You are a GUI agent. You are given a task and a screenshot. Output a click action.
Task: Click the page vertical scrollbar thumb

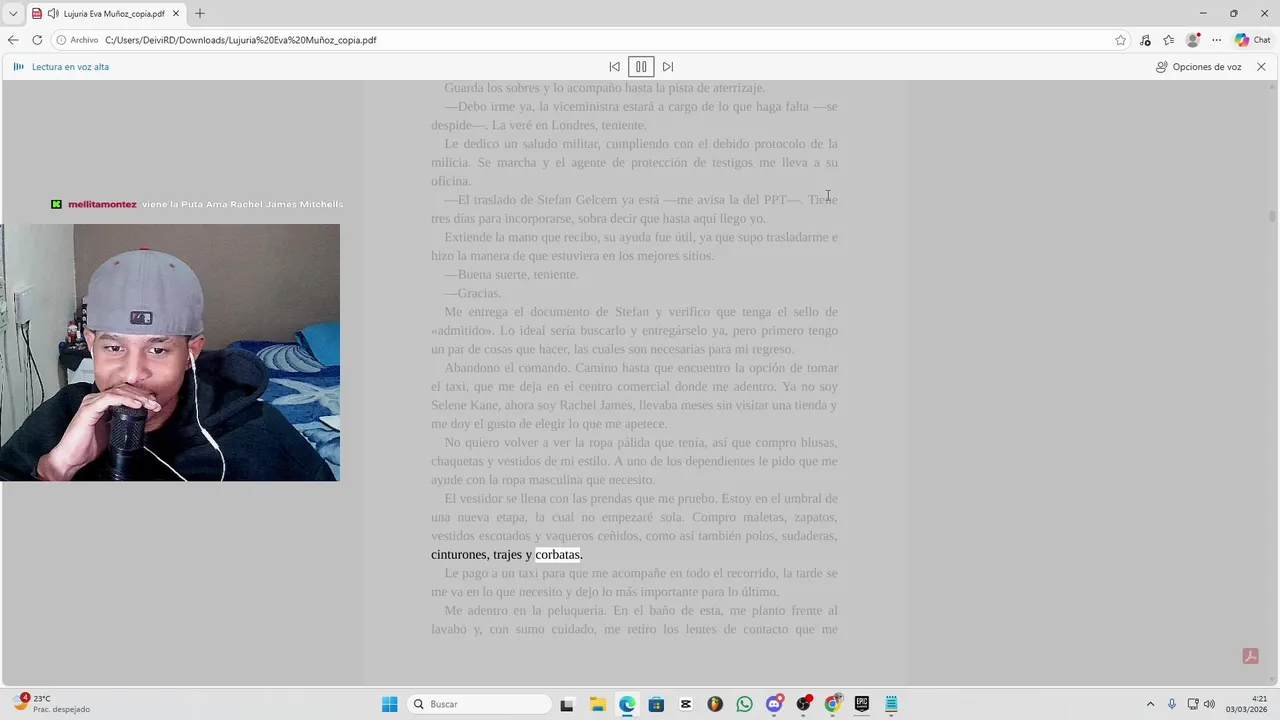(1272, 216)
